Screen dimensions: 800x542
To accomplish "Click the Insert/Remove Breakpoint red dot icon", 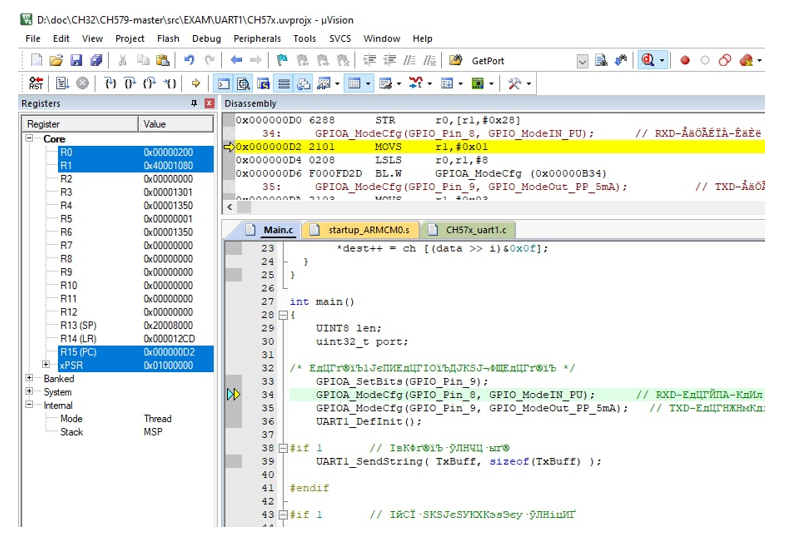I will [x=685, y=61].
